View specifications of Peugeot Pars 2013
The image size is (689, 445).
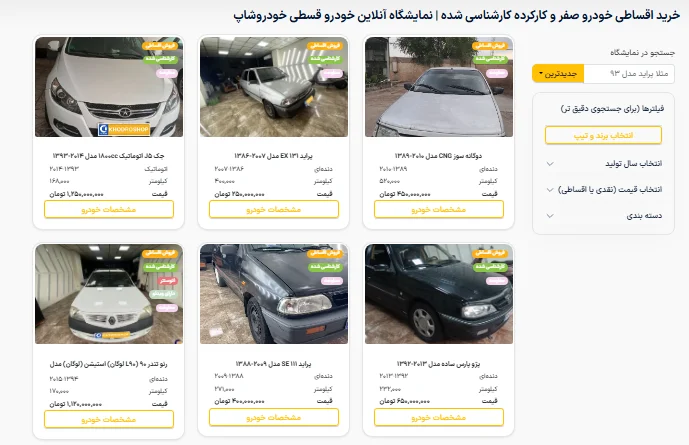tap(439, 417)
